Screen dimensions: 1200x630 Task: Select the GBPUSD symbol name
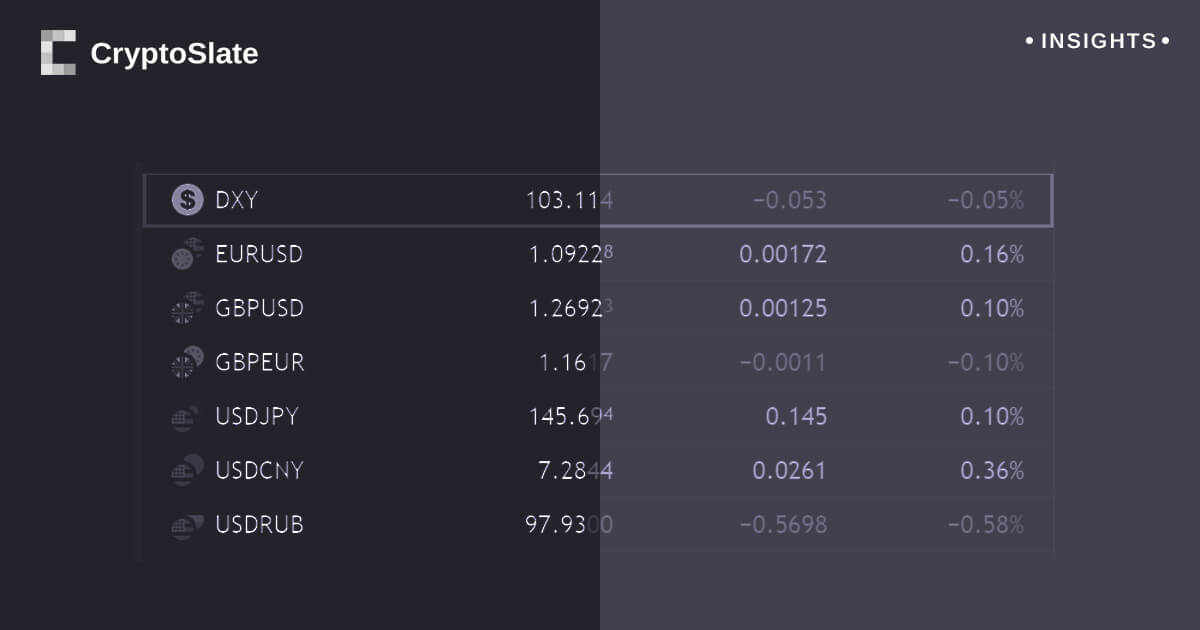259,308
